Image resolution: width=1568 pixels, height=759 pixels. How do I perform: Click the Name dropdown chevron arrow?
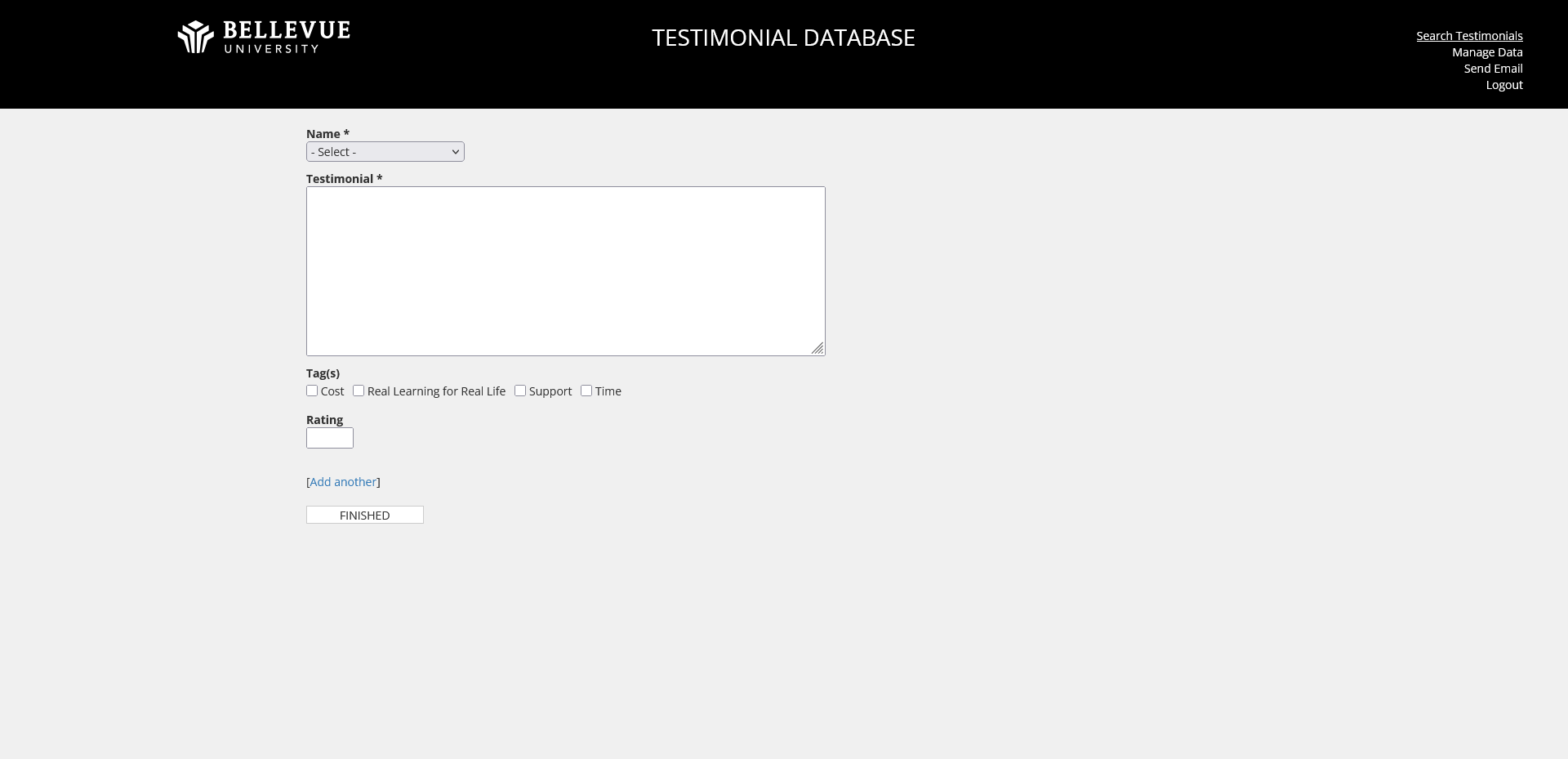coord(455,151)
